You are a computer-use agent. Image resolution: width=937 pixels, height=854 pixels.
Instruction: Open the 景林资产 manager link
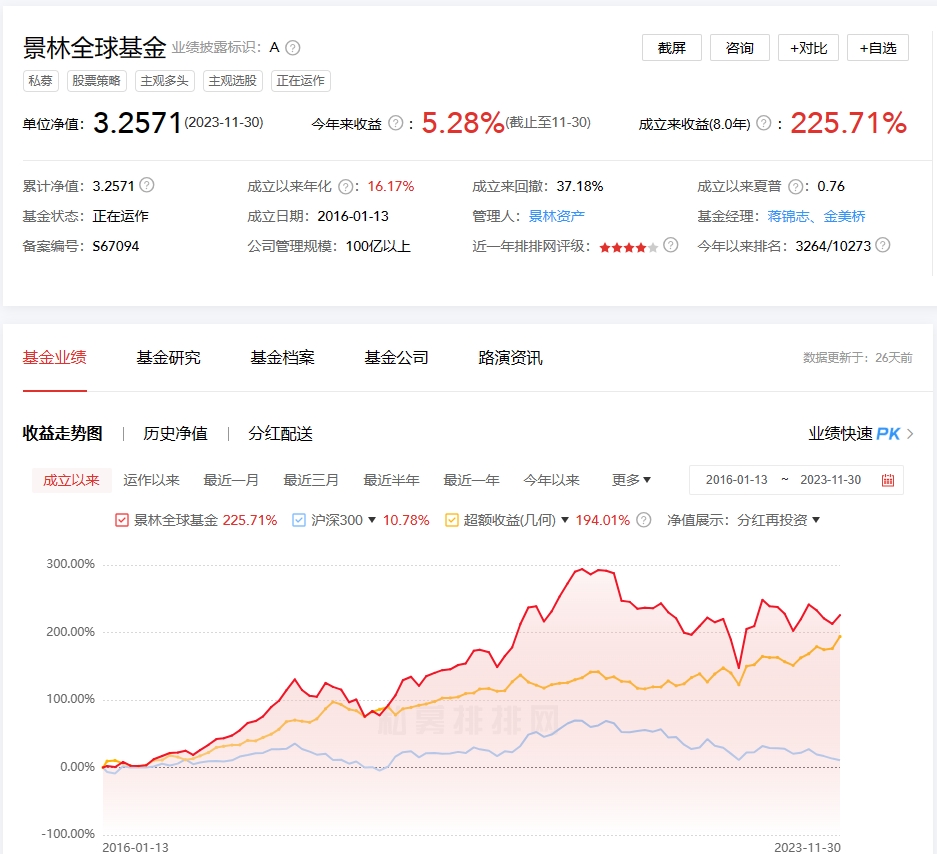(557, 216)
